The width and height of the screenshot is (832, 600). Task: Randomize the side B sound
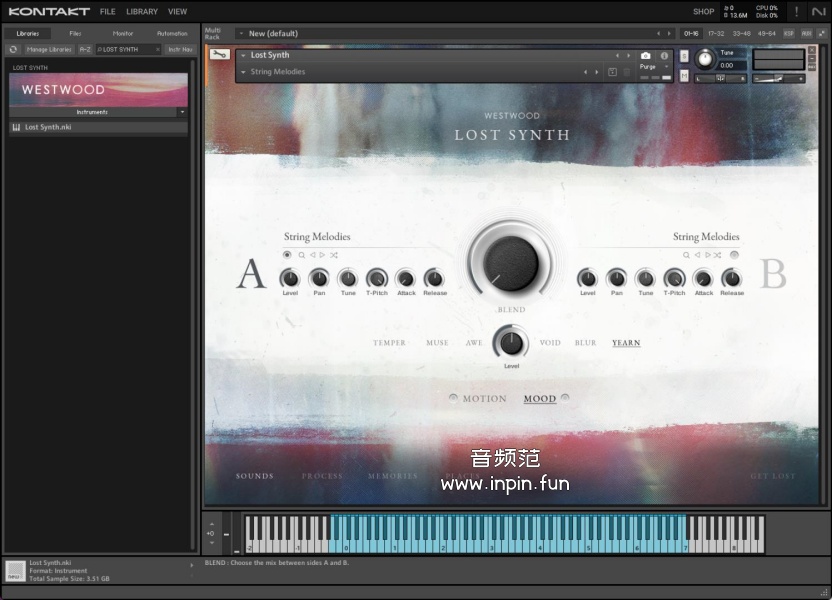pyautogui.click(x=717, y=255)
